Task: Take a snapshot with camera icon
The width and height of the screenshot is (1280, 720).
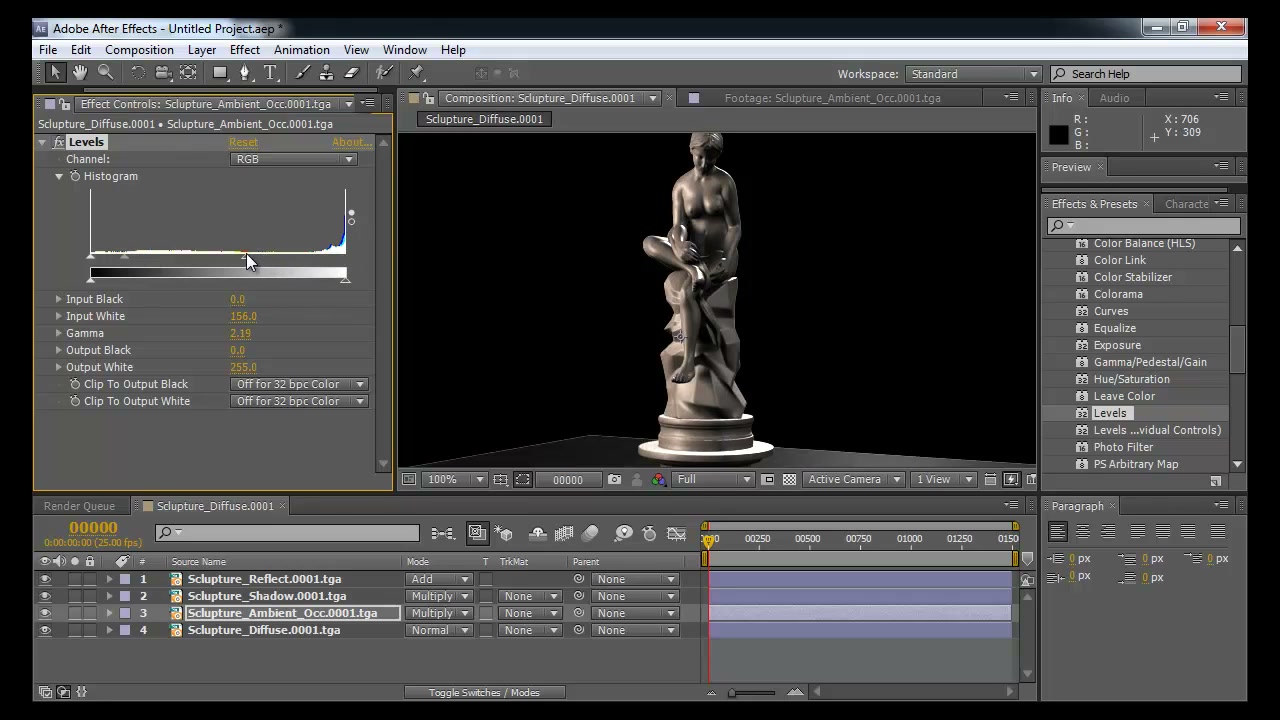Action: 614,480
